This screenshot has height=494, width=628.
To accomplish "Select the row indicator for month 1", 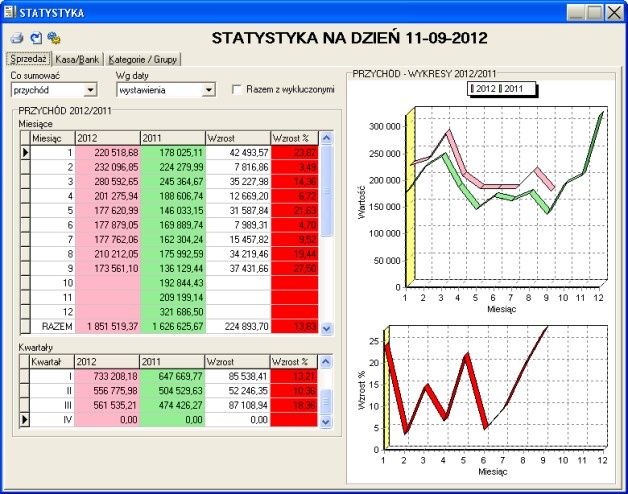I will [25, 153].
